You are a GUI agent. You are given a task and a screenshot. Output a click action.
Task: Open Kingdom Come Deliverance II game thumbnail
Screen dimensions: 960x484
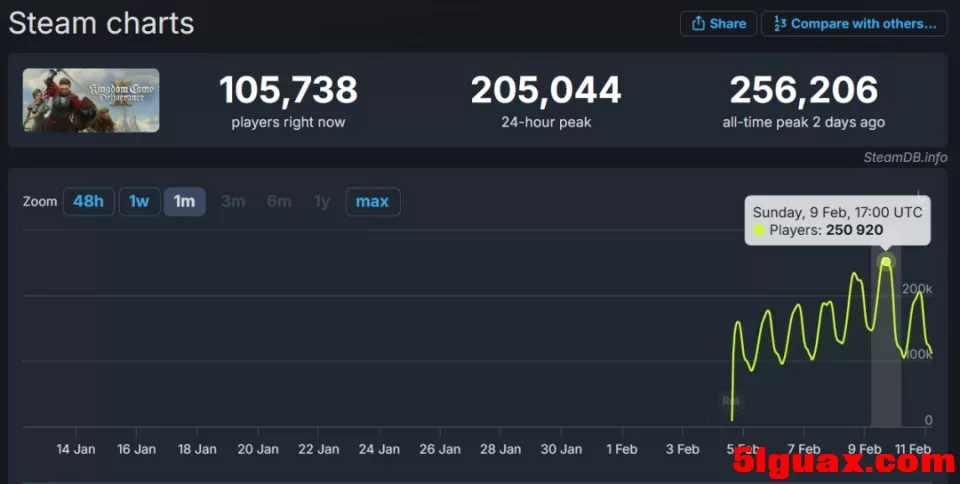(x=91, y=100)
